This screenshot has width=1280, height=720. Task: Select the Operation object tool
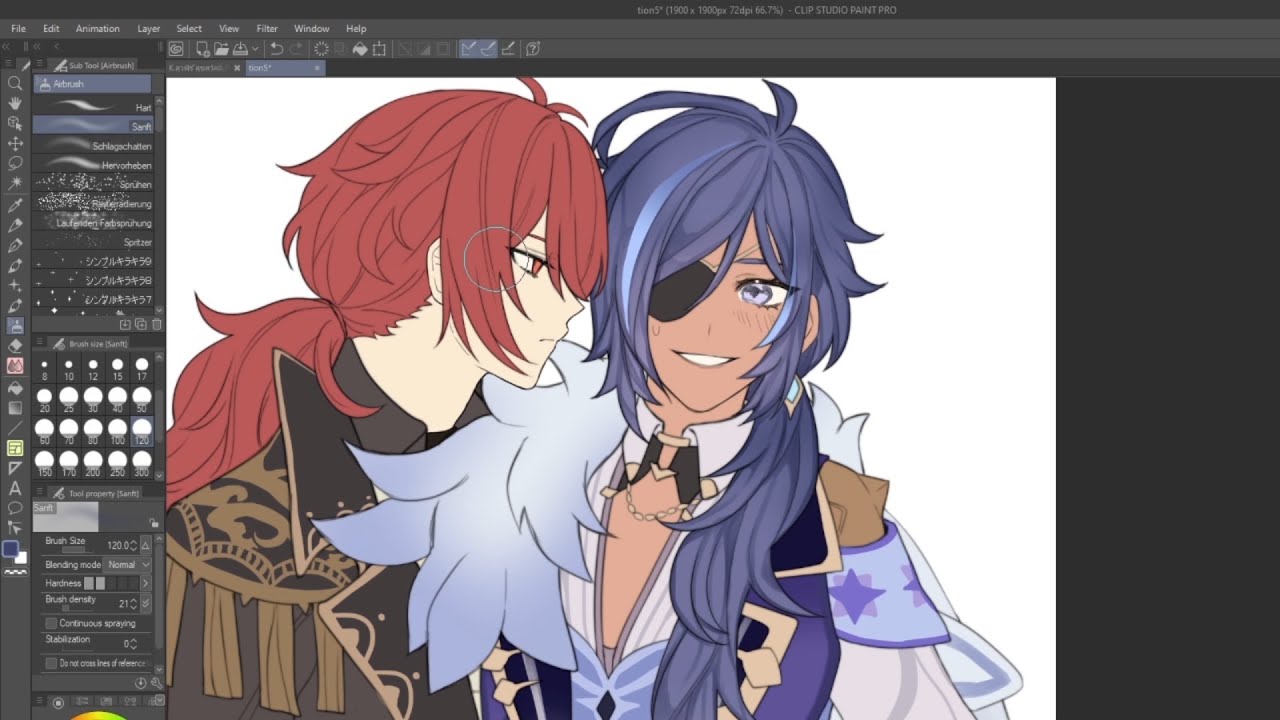pos(15,123)
